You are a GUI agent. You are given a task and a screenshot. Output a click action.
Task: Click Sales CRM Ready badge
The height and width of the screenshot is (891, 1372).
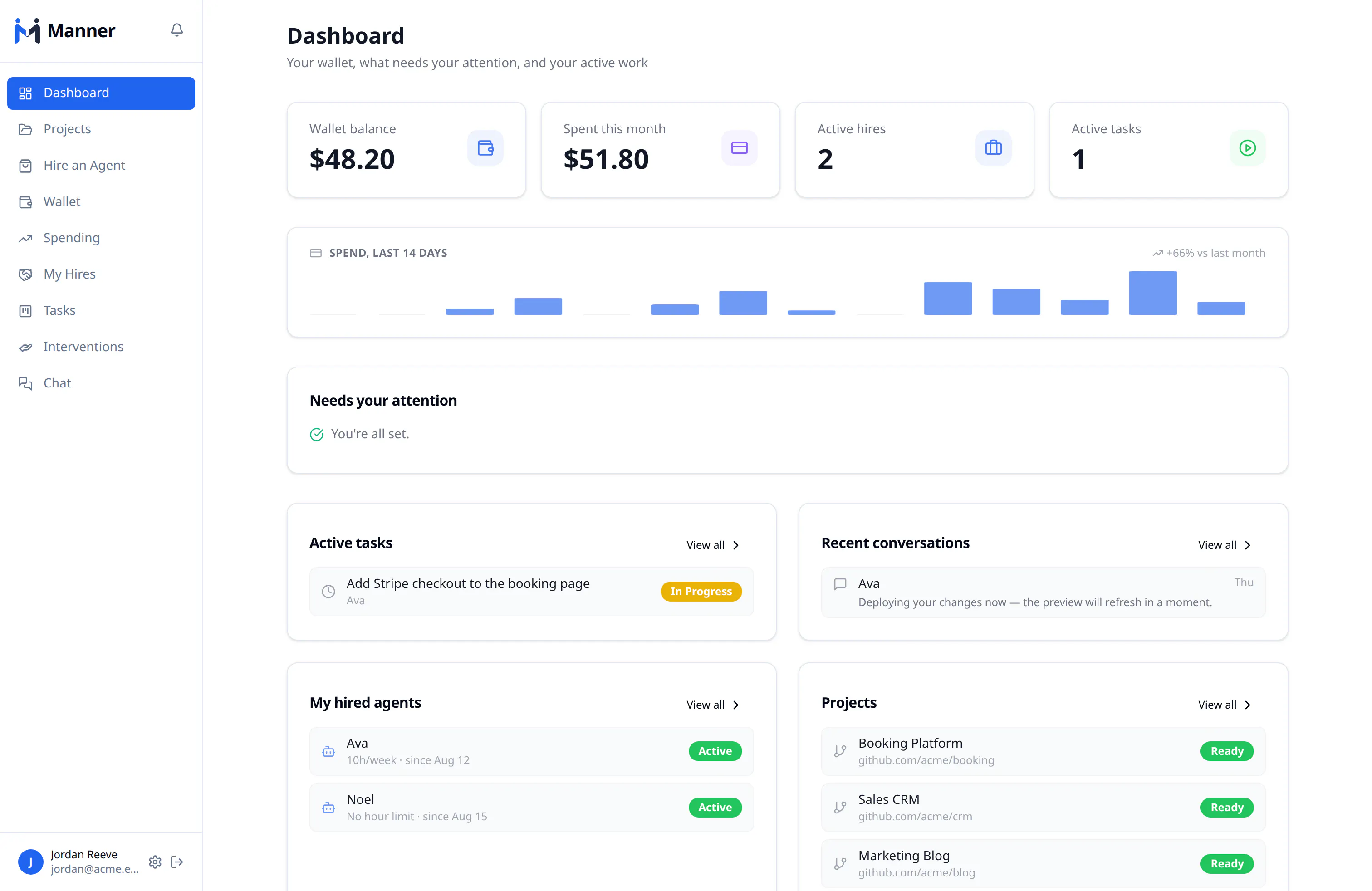click(x=1227, y=808)
